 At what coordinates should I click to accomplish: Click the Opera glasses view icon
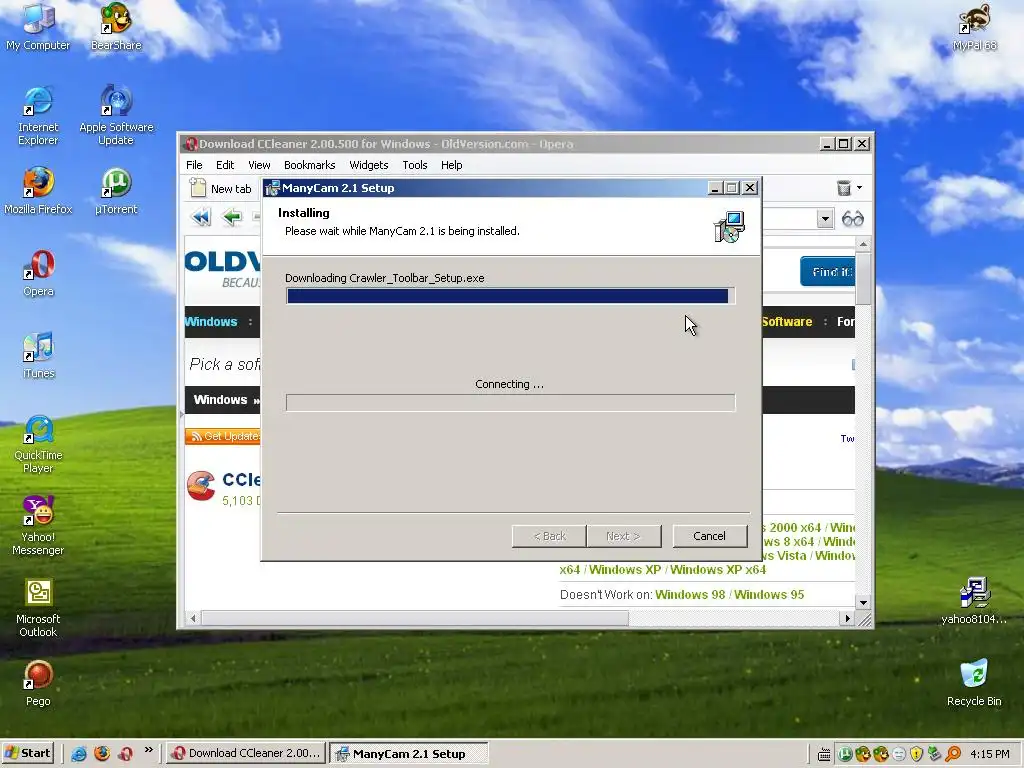[x=853, y=219]
